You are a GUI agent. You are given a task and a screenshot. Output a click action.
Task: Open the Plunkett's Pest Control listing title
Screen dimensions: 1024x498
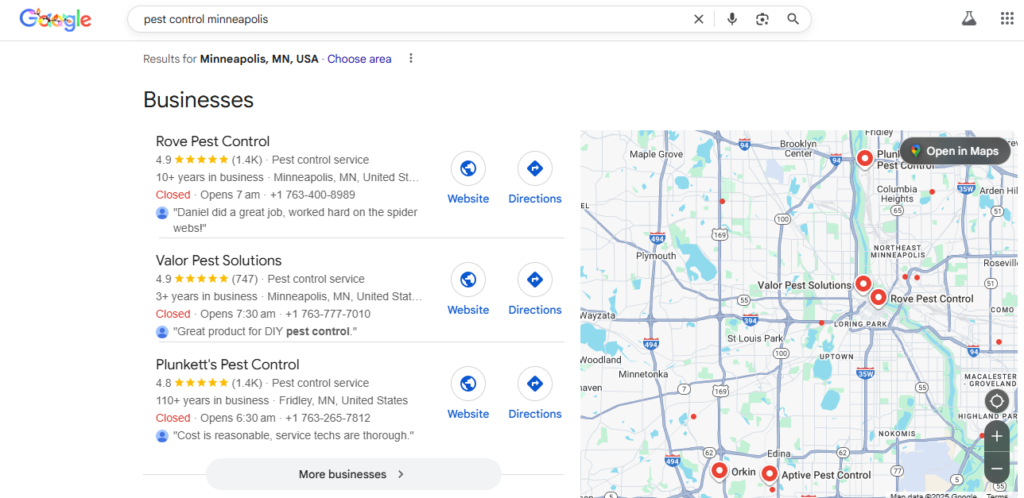point(227,364)
